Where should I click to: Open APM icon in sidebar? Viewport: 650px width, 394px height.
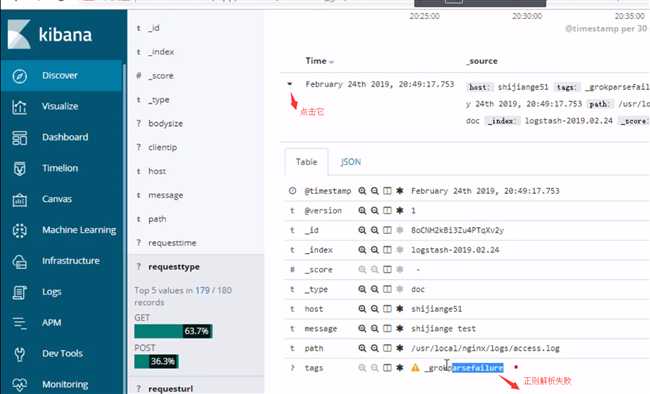point(19,323)
